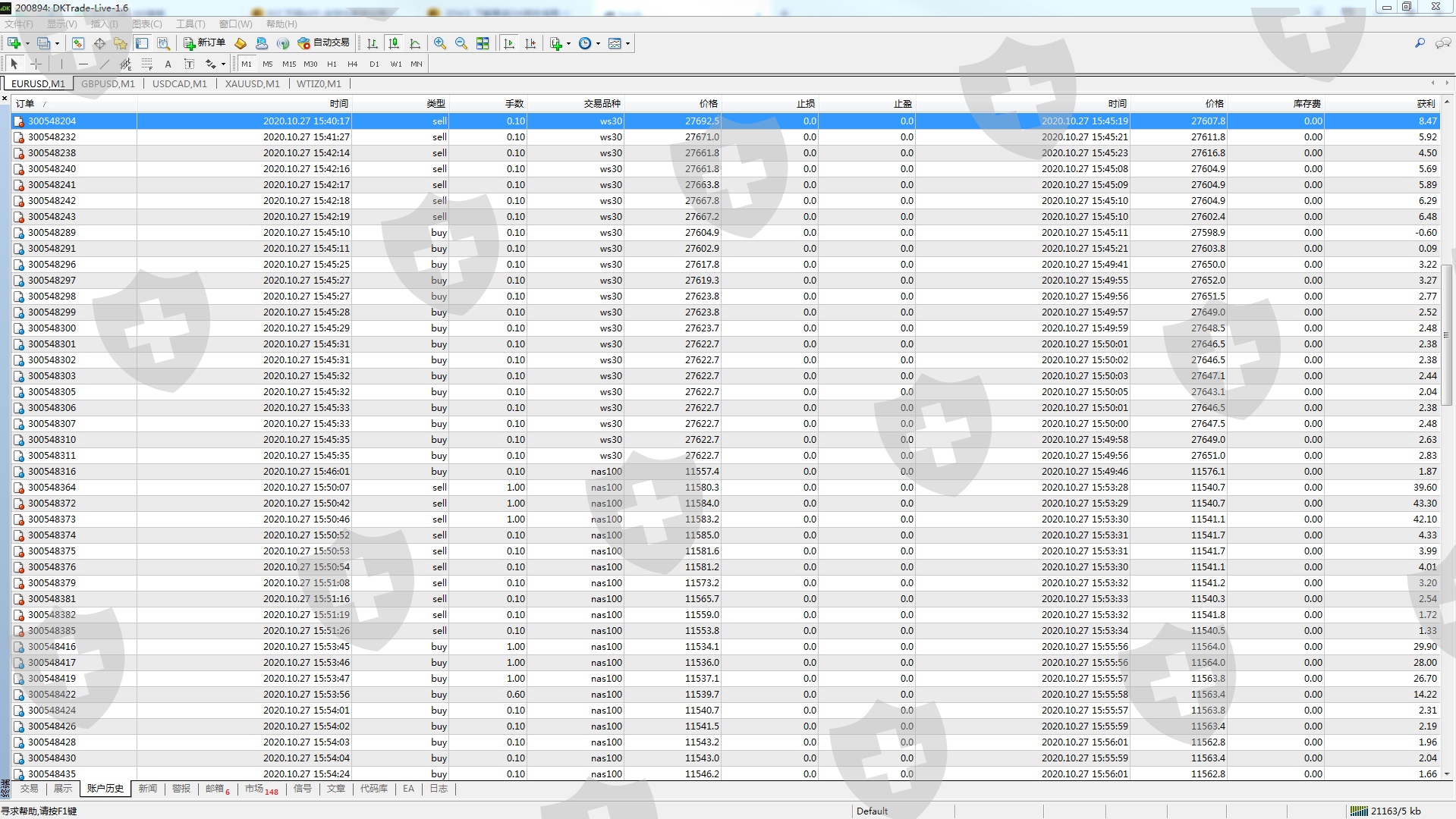The image size is (1456, 819).
Task: Toggle candlestick chart mode
Action: click(393, 43)
